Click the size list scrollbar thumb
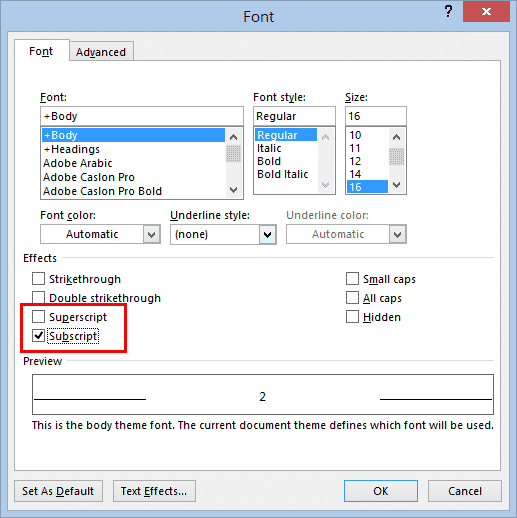 click(x=396, y=157)
